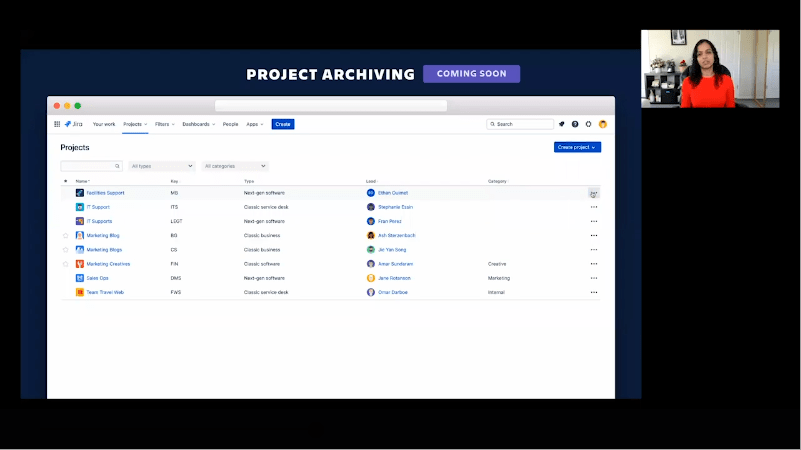This screenshot has height=450, width=801.
Task: Expand the All types filter dropdown
Action: [162, 166]
